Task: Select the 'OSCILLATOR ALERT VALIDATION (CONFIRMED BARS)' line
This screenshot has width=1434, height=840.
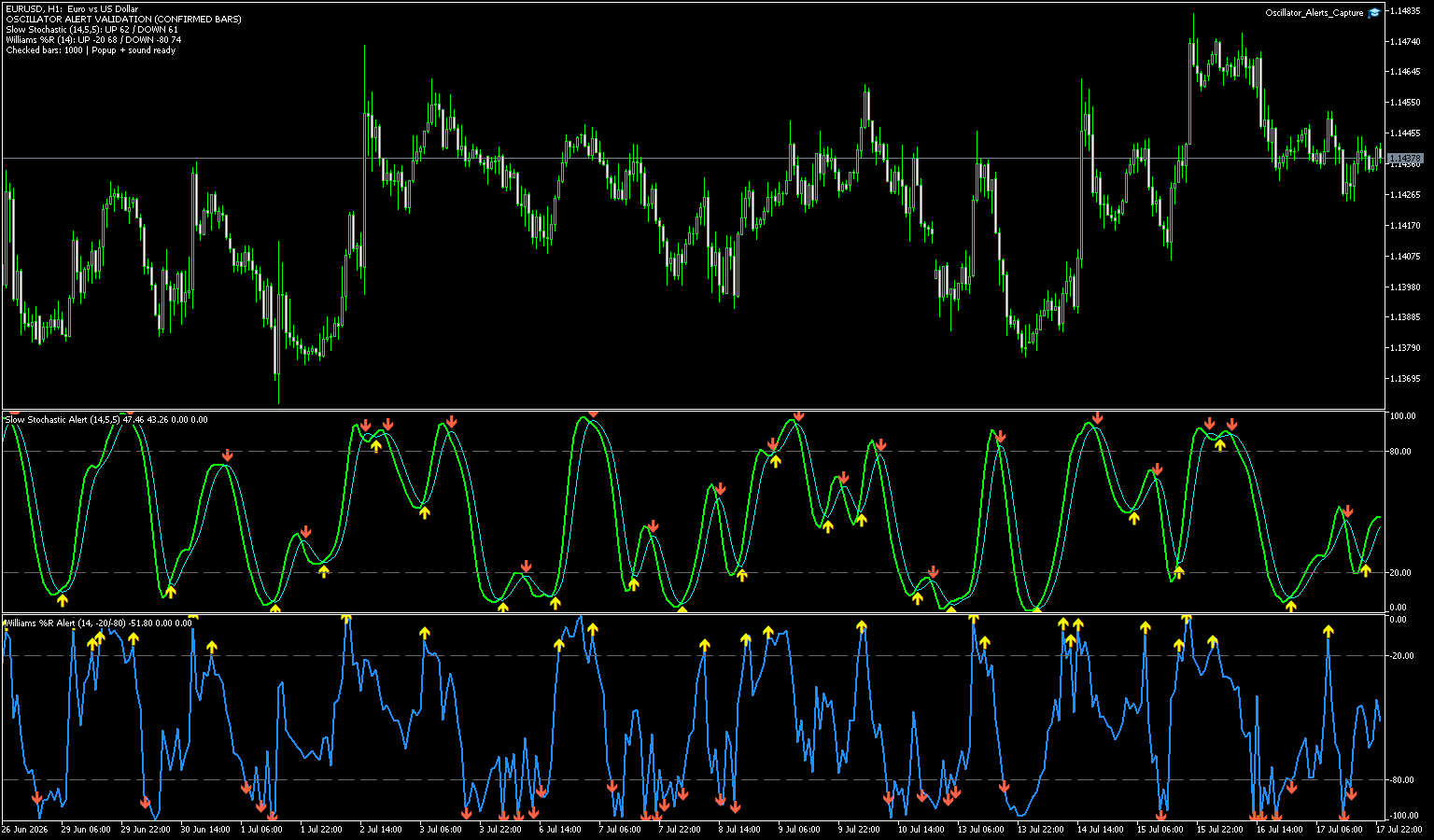Action: tap(123, 20)
